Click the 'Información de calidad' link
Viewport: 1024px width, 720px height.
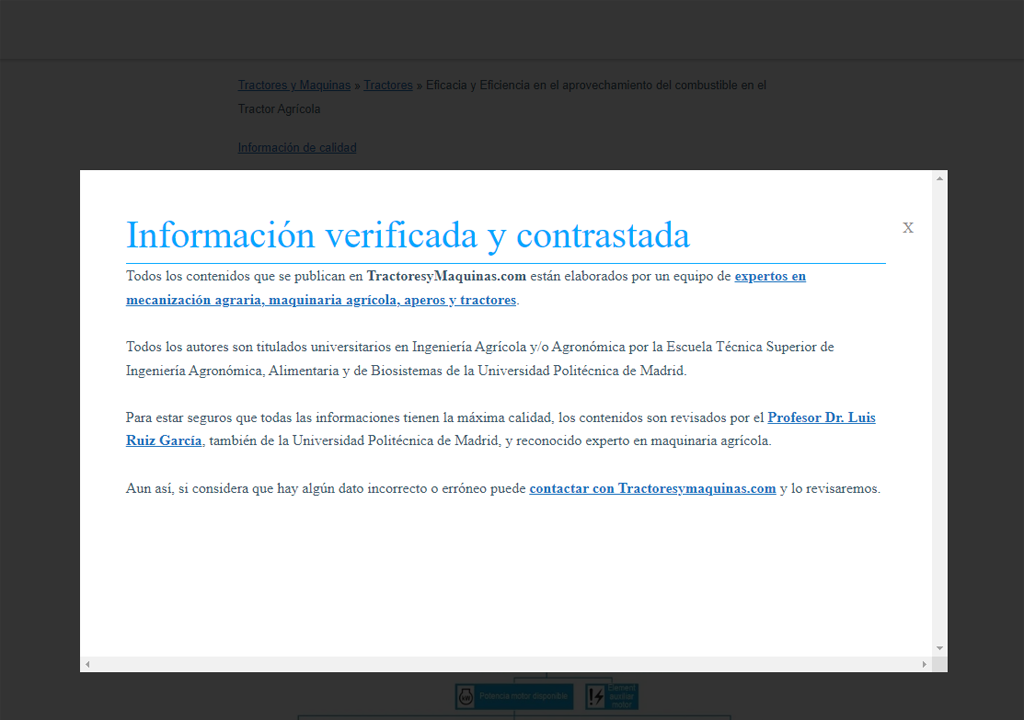pos(297,148)
